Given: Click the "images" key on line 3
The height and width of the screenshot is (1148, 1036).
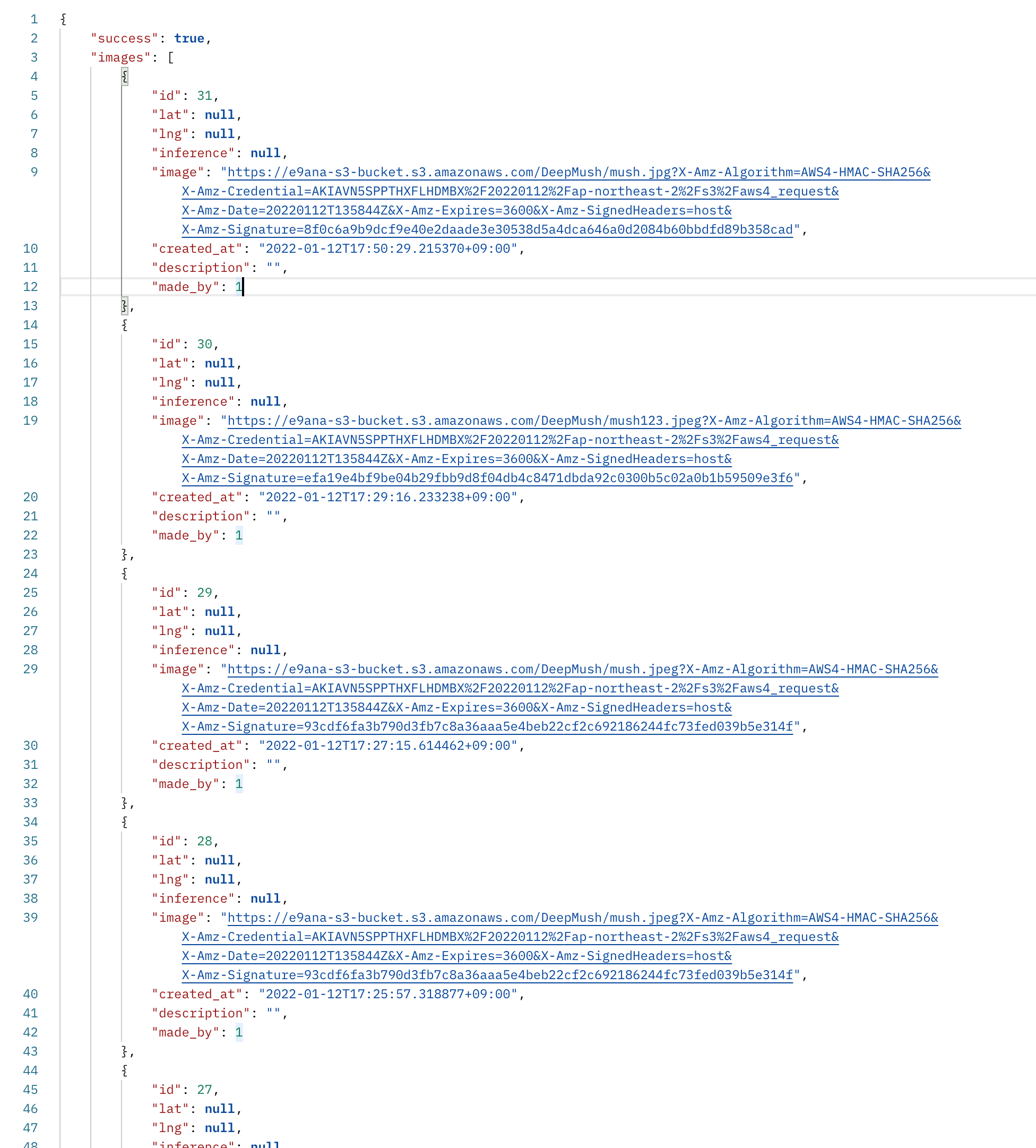Looking at the screenshot, I should [120, 57].
